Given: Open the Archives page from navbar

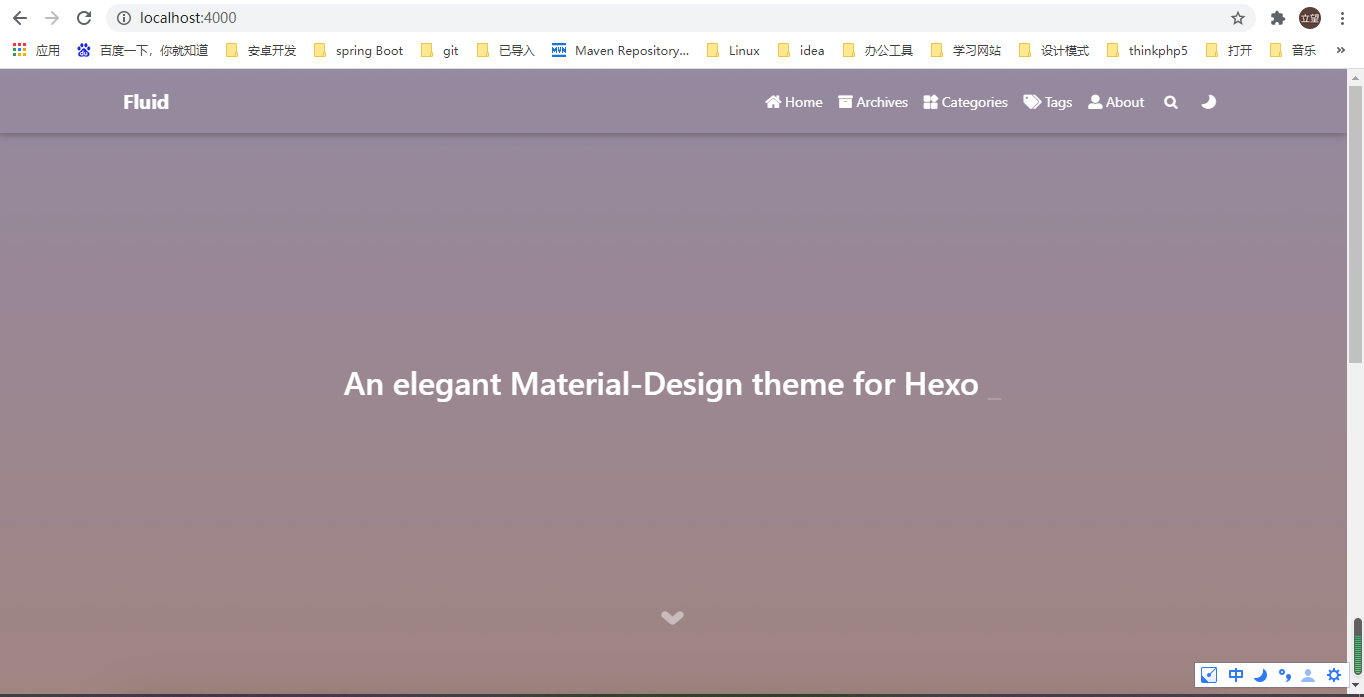Looking at the screenshot, I should (872, 102).
